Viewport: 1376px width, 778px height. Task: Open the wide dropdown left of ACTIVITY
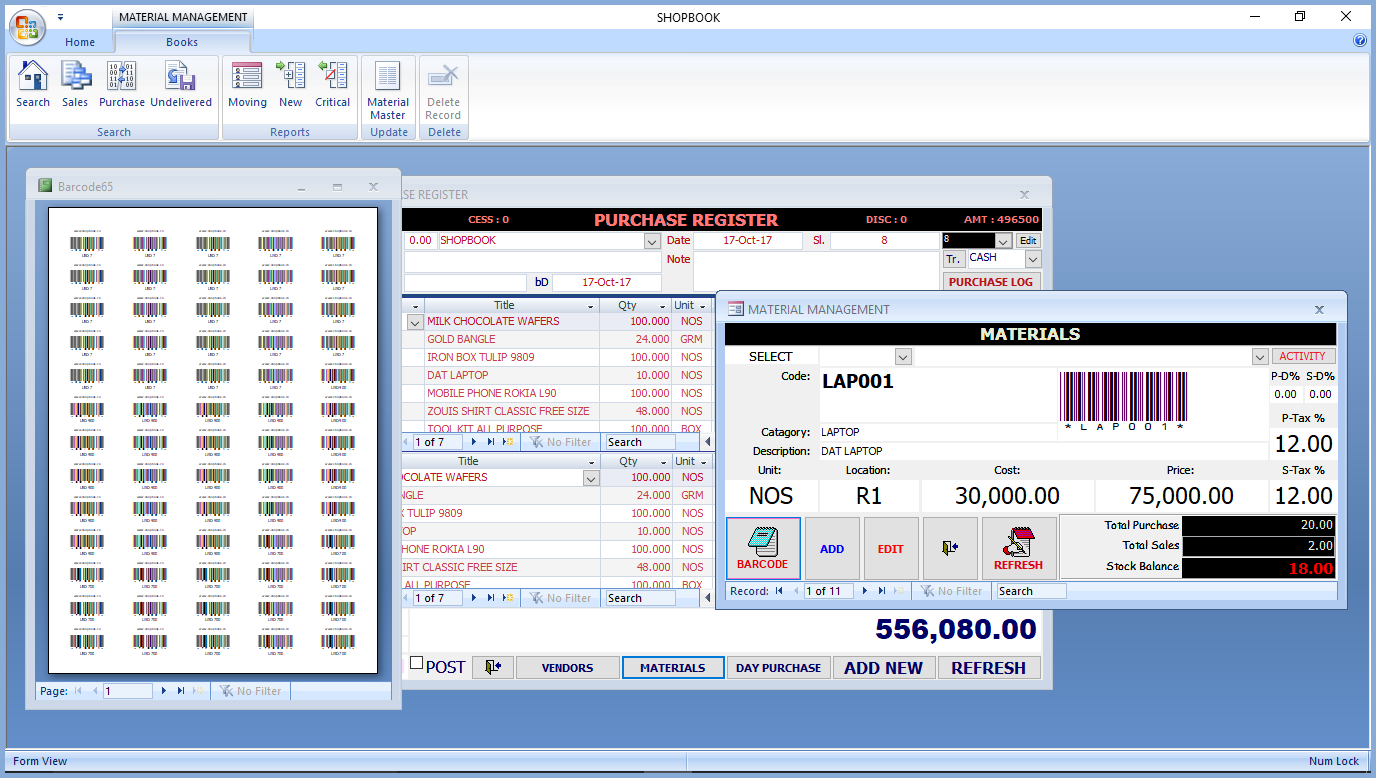pos(1260,357)
